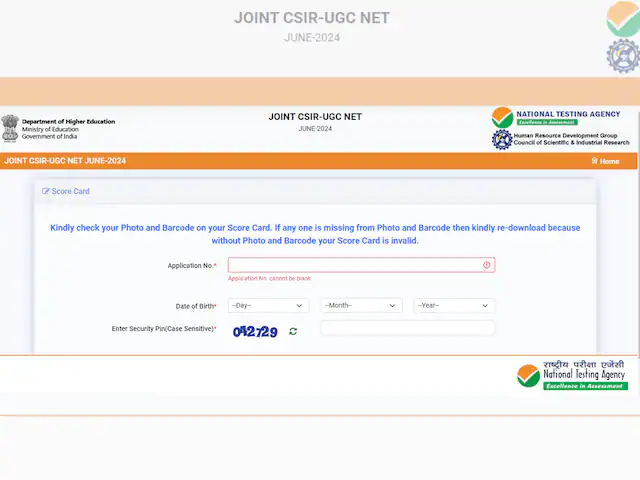
Task: Open the Month dropdown for date of birth
Action: tap(361, 306)
